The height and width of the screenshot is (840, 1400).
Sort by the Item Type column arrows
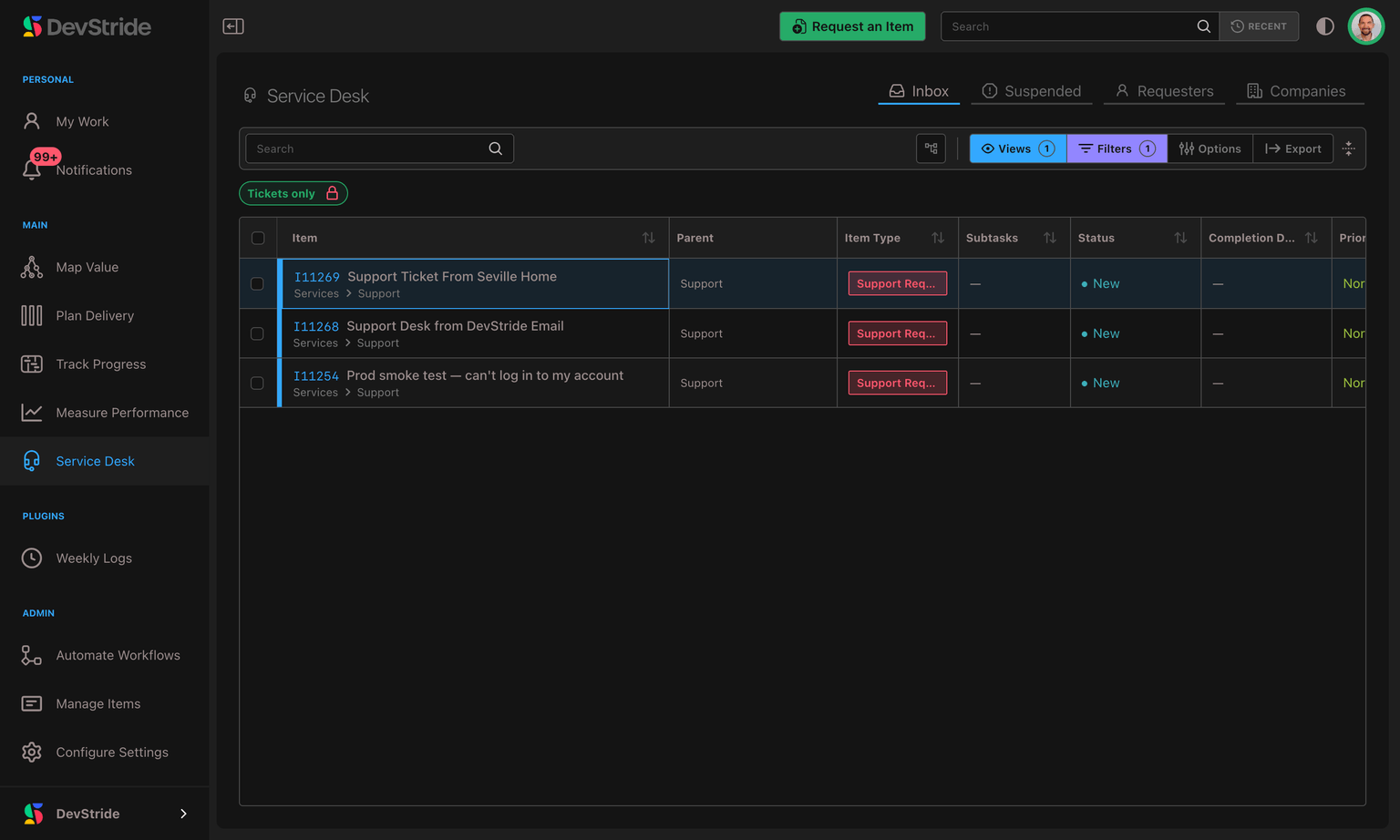(x=938, y=238)
